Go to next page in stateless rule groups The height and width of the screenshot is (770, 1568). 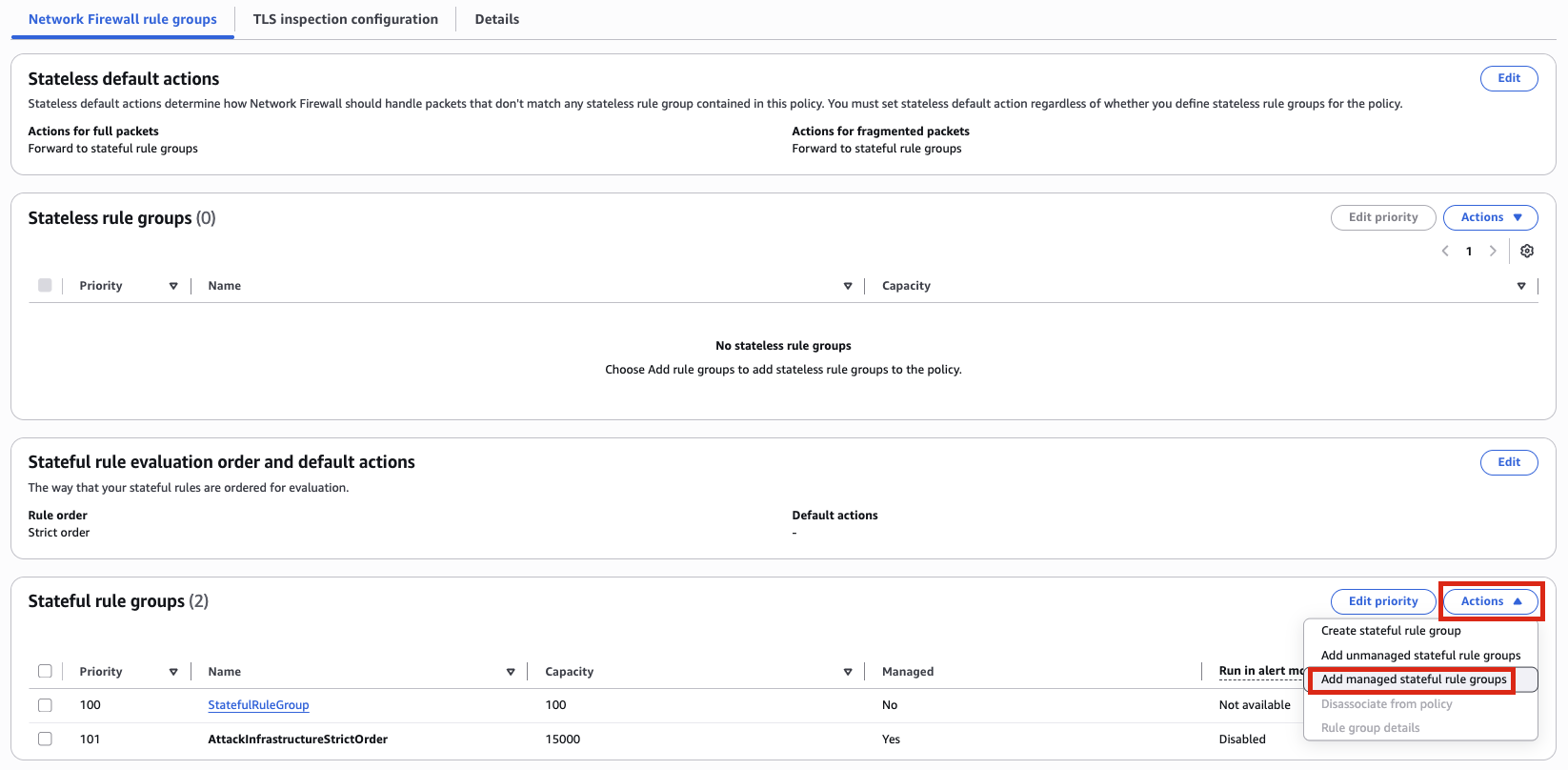tap(1493, 251)
